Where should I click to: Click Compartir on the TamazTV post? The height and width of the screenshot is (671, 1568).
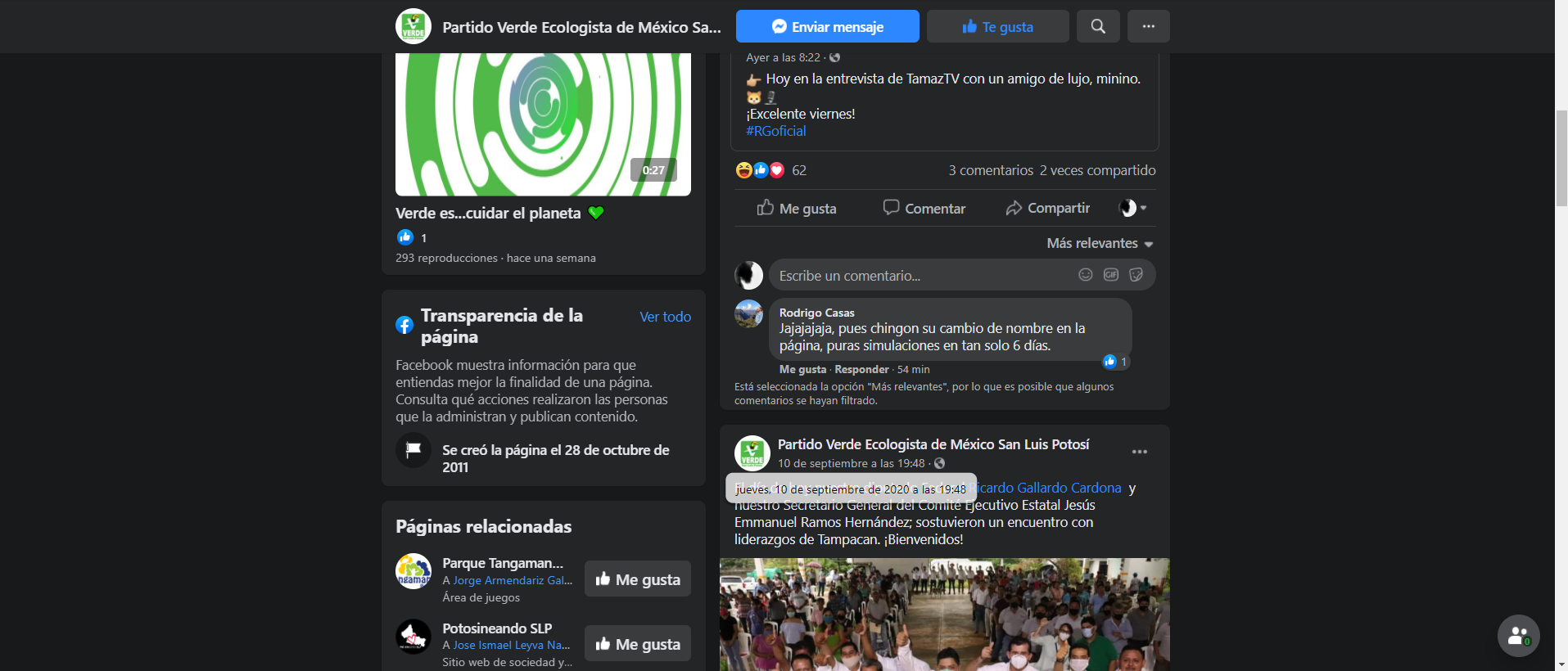(x=1047, y=208)
